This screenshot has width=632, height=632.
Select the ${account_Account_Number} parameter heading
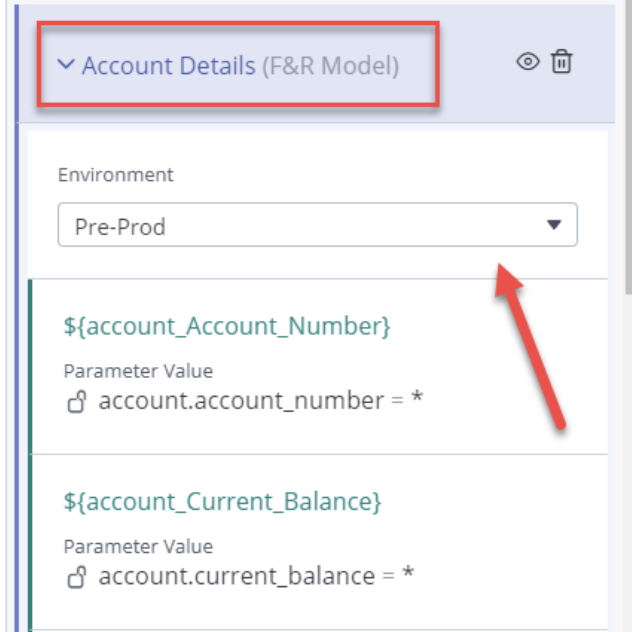[227, 326]
